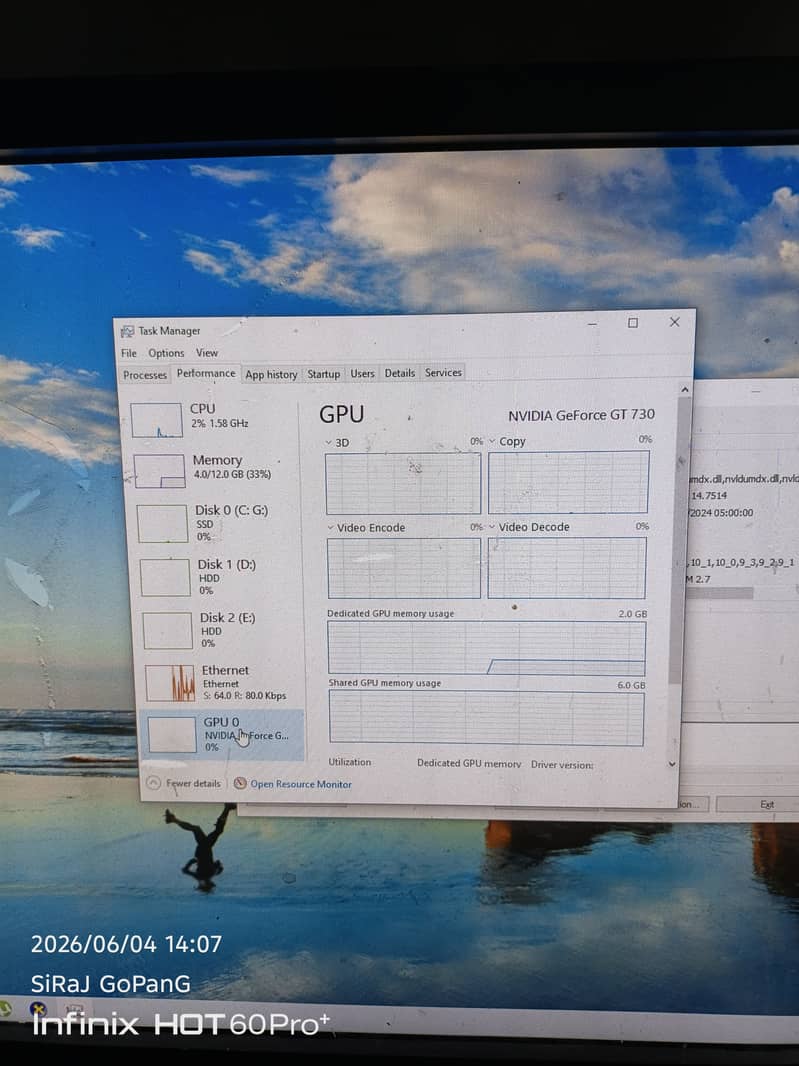The image size is (799, 1066).
Task: Select Memory 4.0/12.0 GB in sidebar
Action: coord(215,470)
